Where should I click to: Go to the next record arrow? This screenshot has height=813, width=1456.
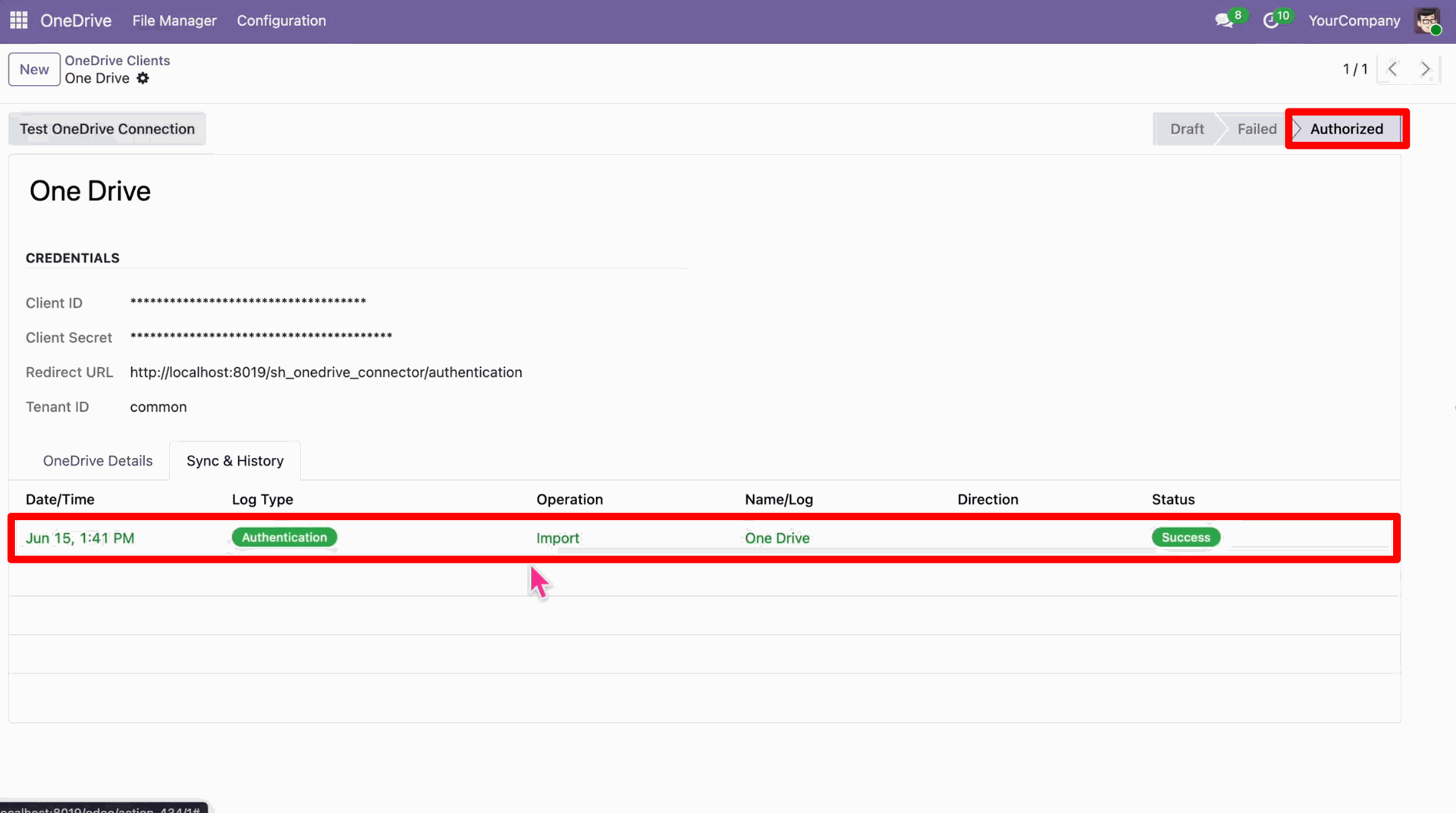1426,69
